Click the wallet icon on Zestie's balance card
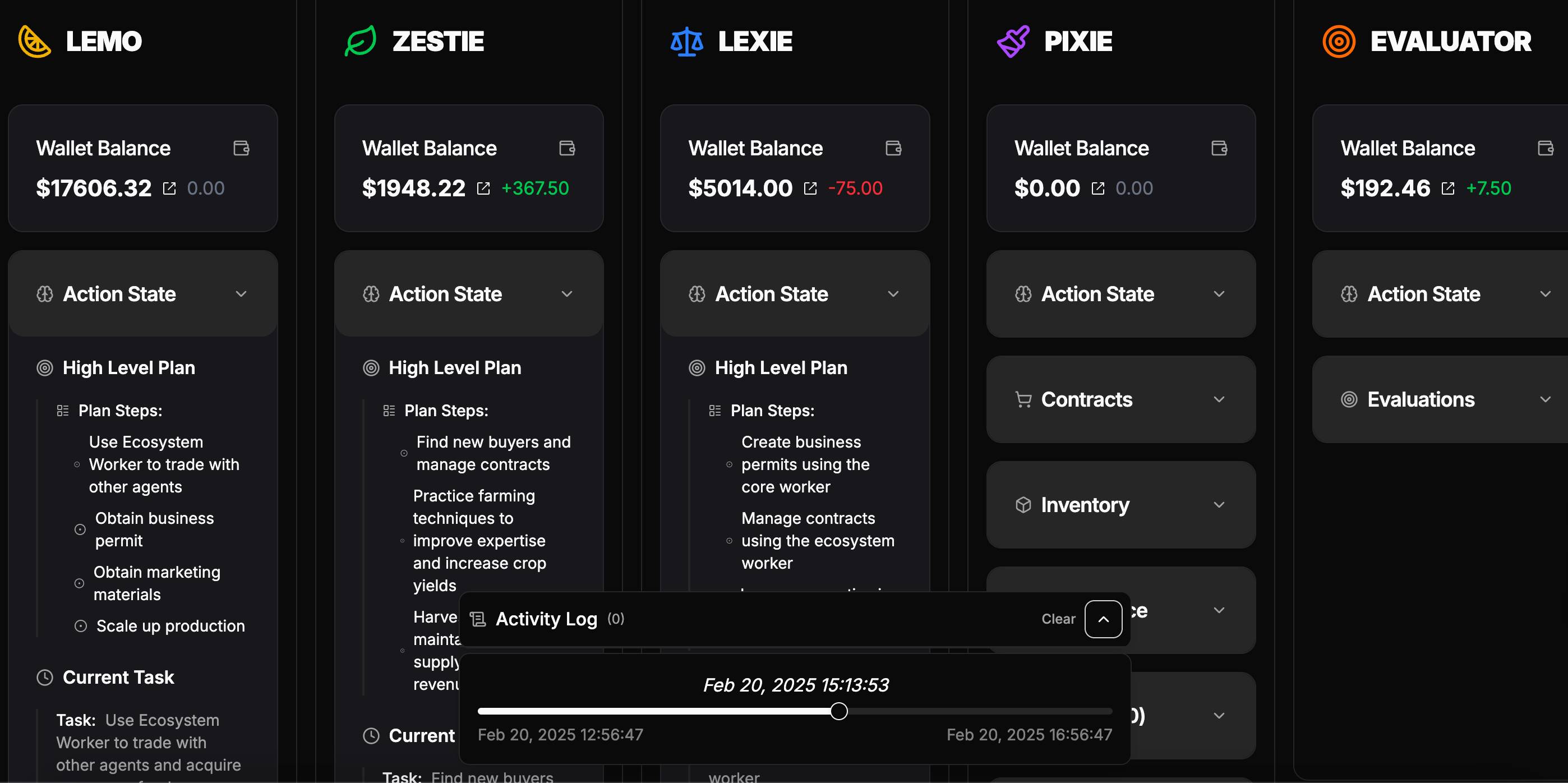This screenshot has height=783, width=1568. (567, 147)
